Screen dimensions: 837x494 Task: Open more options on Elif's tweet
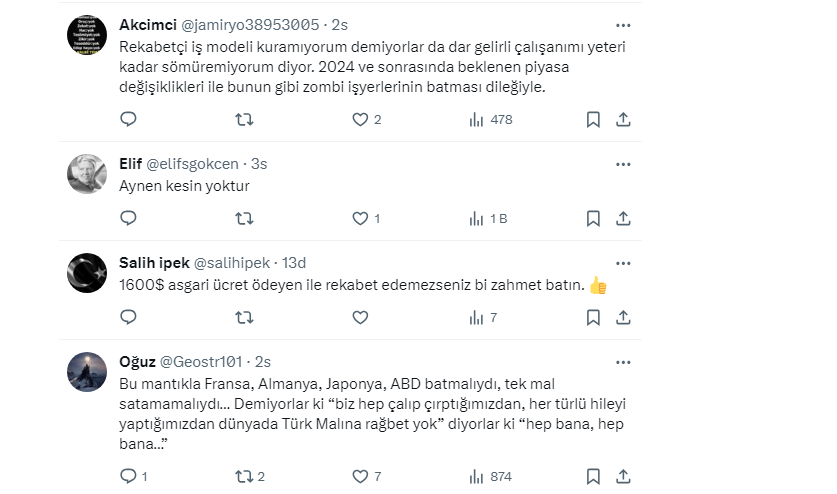622,163
